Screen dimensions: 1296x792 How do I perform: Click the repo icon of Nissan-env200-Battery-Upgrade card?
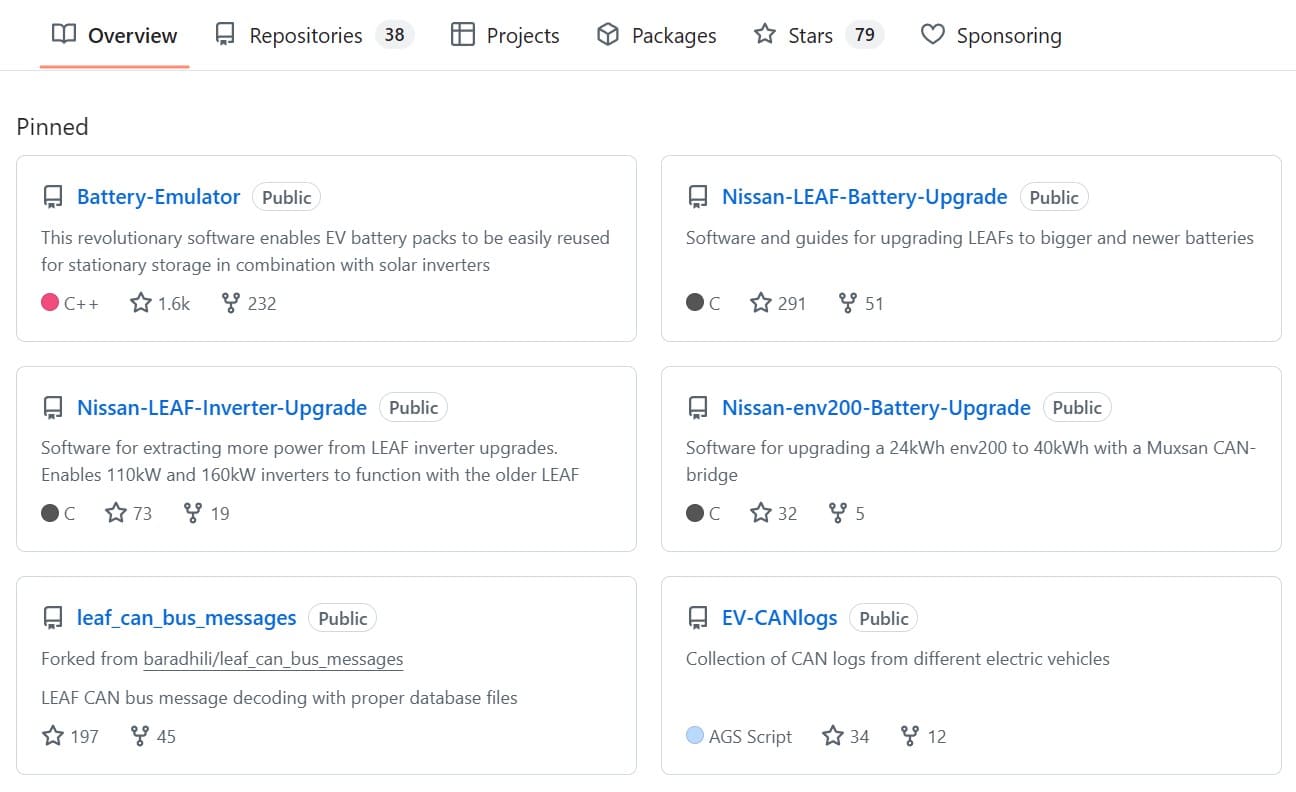pyautogui.click(x=698, y=408)
